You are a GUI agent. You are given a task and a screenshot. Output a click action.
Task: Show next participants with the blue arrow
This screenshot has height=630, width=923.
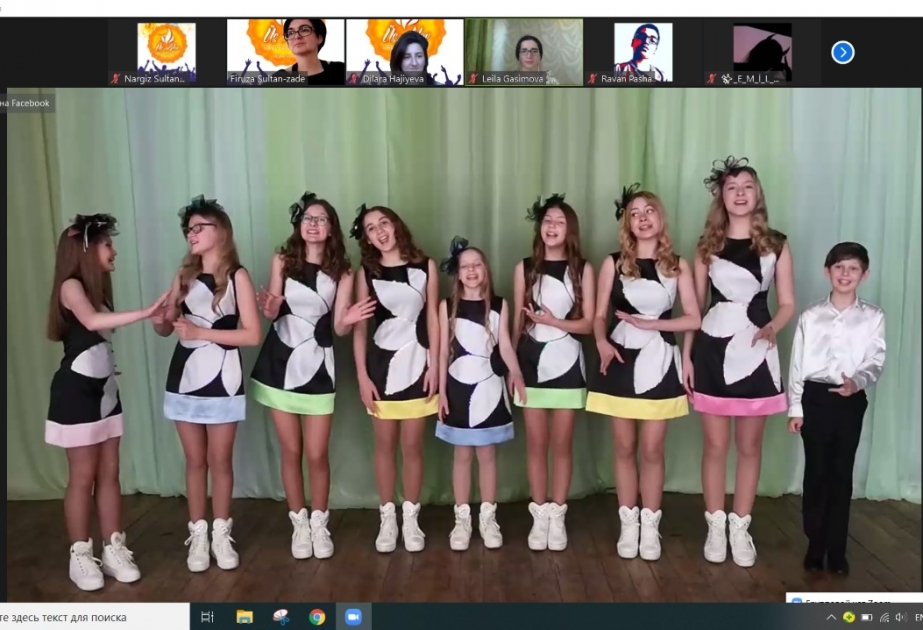[x=842, y=52]
